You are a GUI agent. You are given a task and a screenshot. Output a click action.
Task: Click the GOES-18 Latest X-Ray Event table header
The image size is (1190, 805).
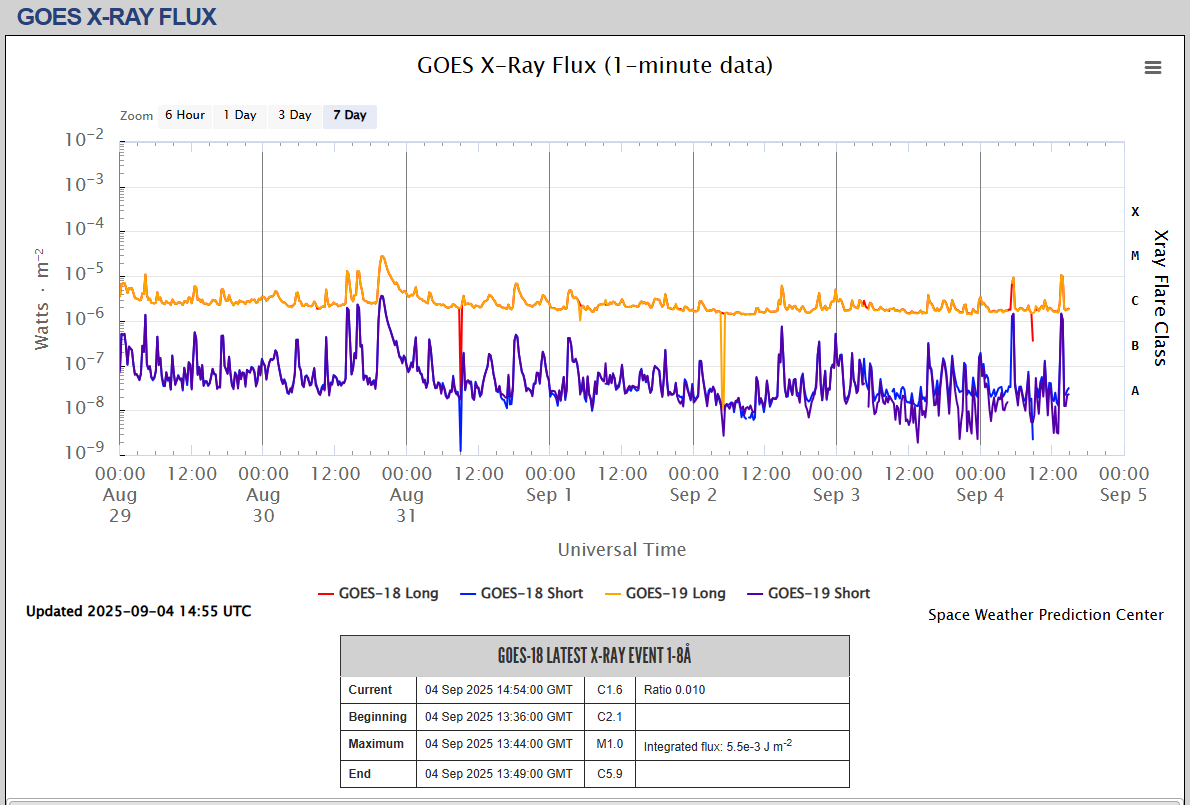point(595,656)
